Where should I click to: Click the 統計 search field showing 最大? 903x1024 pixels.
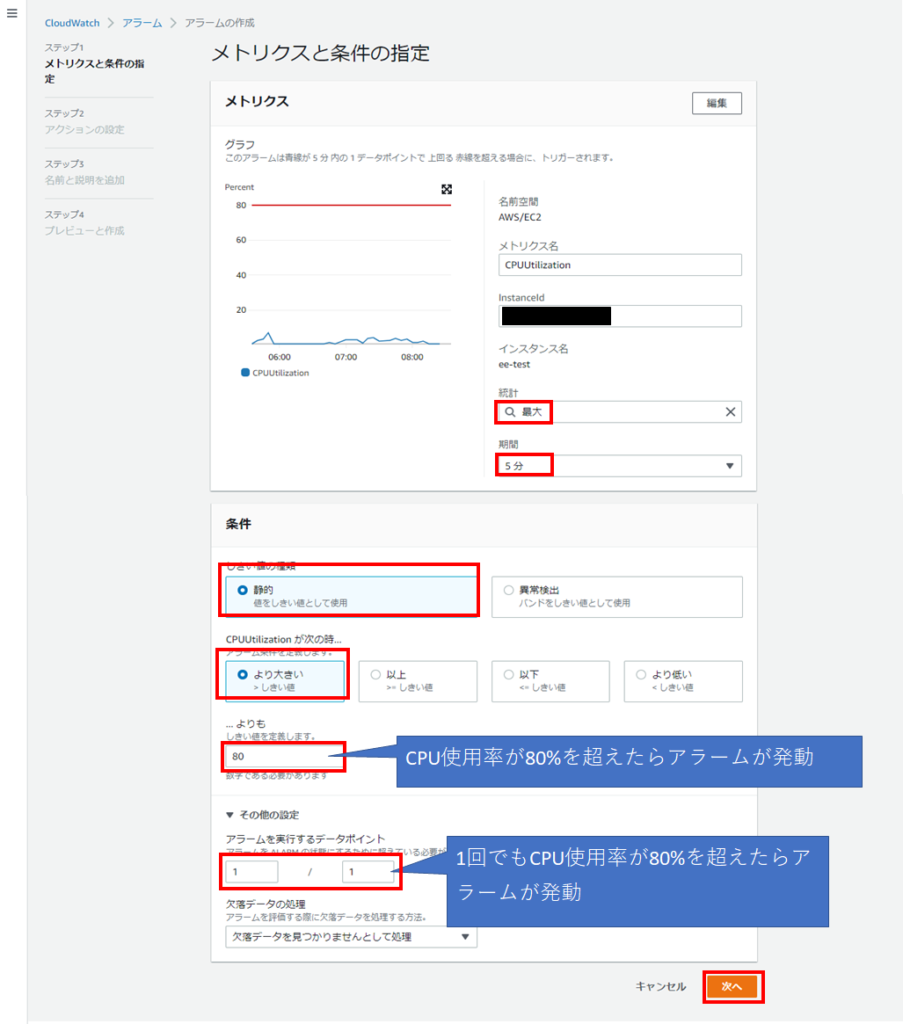pos(620,412)
